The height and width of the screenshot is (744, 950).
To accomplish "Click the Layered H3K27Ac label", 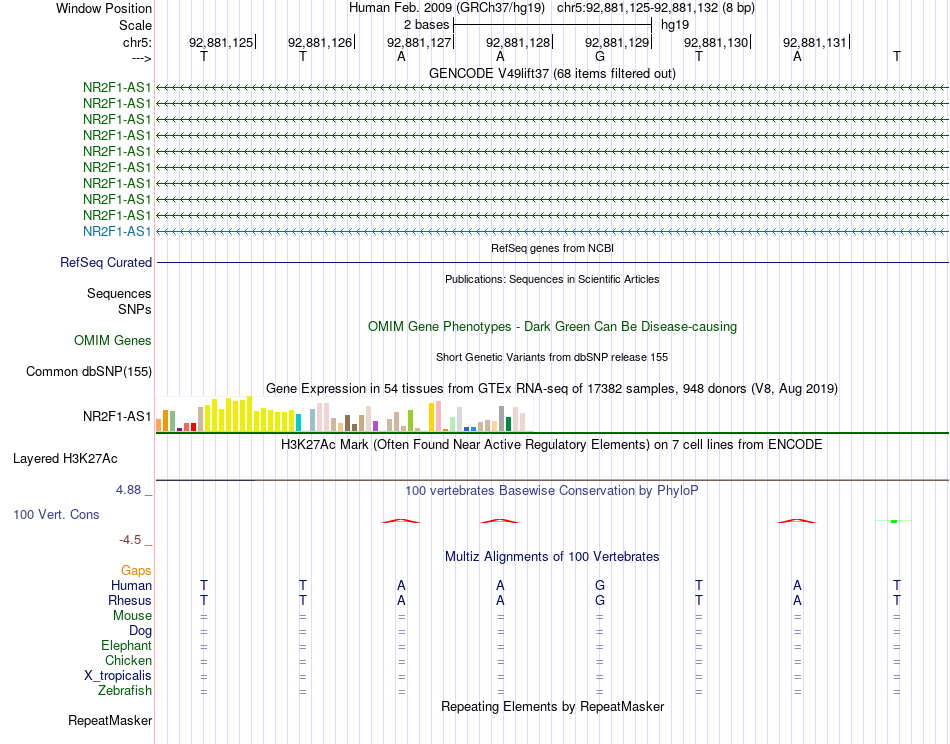I will [65, 459].
